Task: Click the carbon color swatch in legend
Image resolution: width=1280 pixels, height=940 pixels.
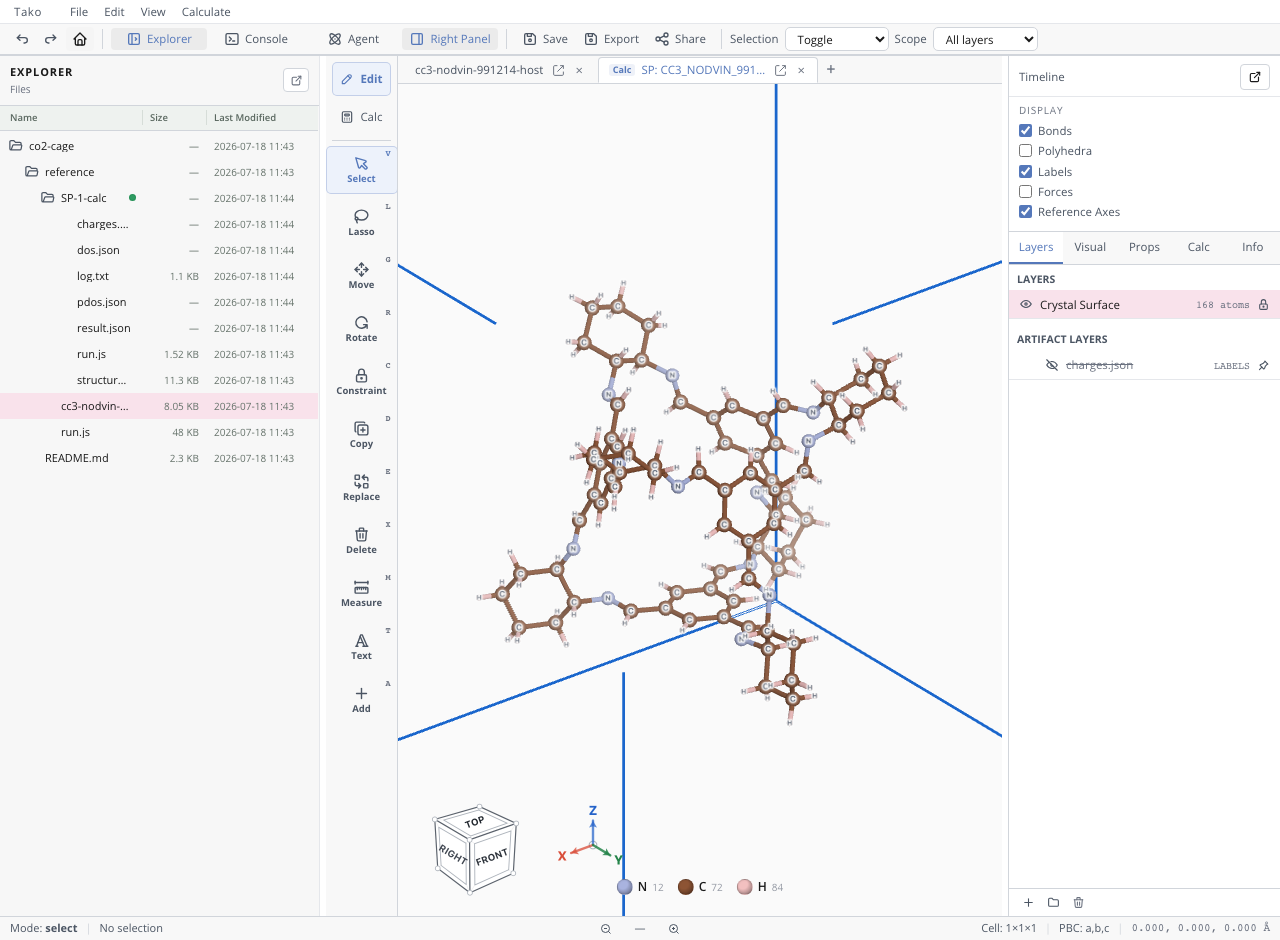Action: tap(686, 887)
